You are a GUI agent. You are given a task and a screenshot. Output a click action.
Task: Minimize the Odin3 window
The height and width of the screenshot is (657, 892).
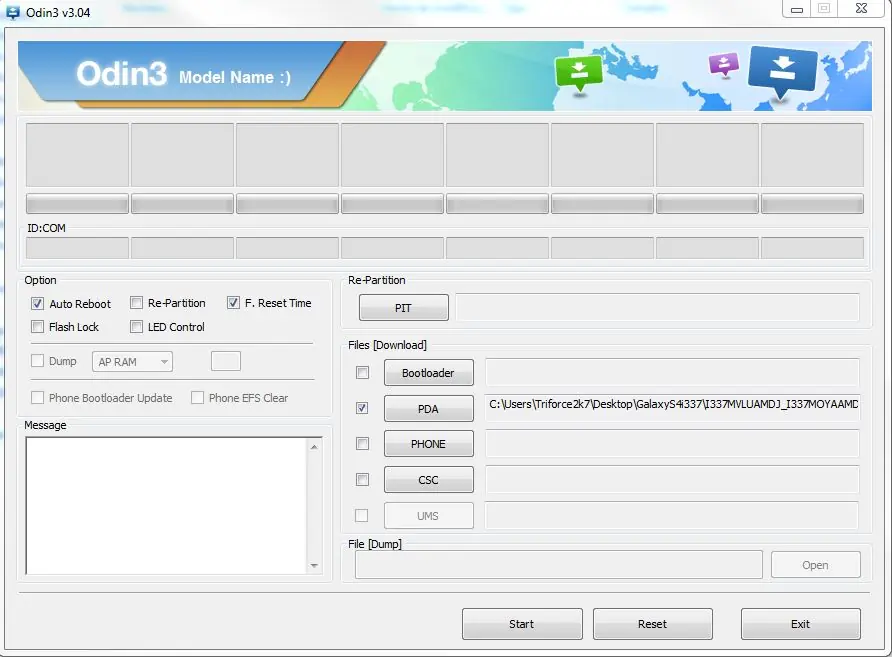[797, 9]
